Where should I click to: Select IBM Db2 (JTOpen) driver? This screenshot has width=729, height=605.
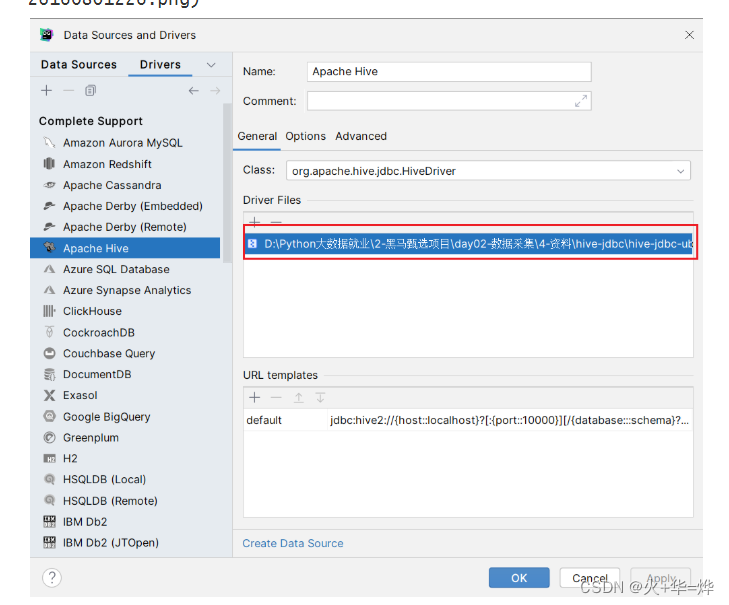tap(111, 543)
